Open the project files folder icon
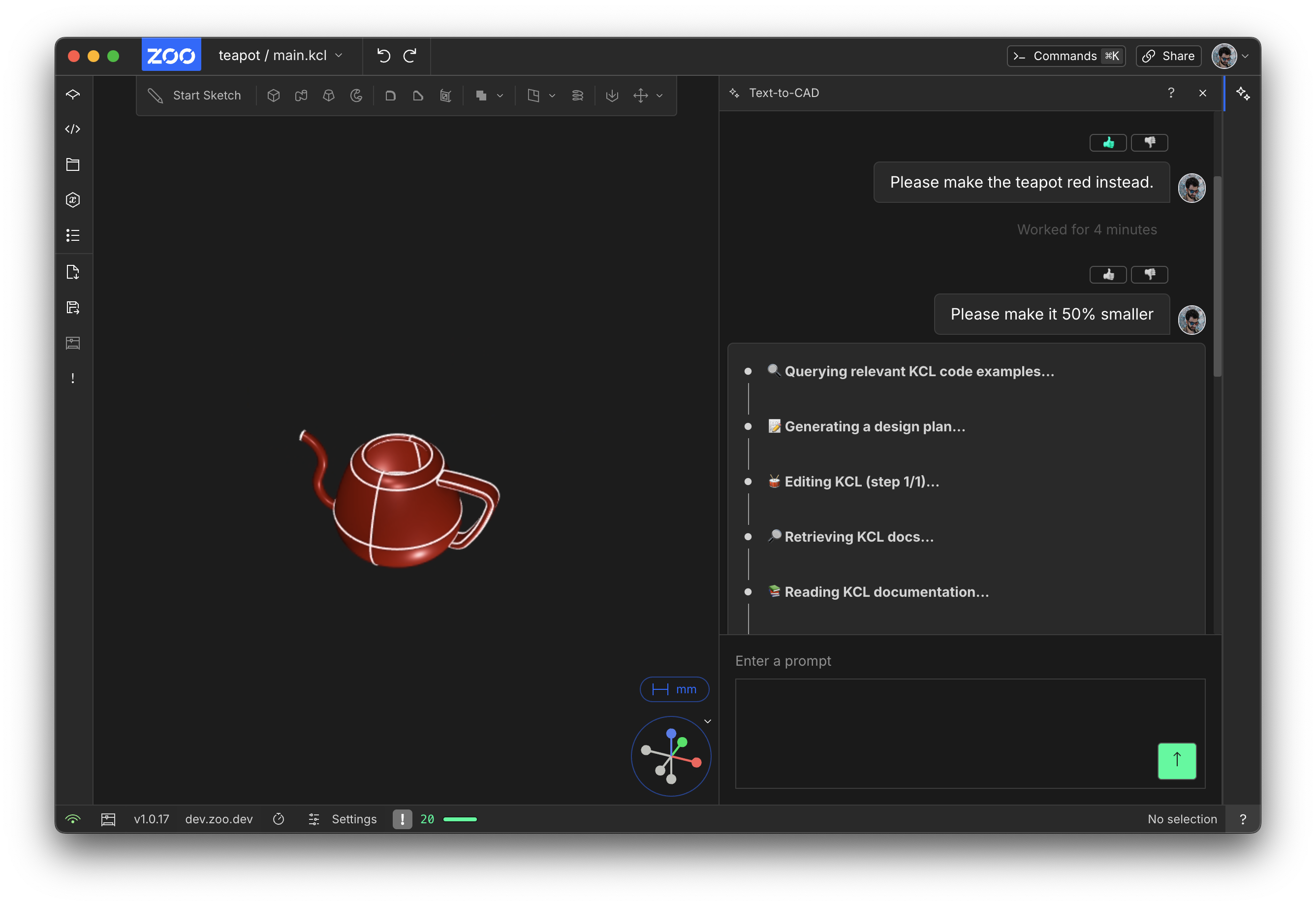 (73, 164)
